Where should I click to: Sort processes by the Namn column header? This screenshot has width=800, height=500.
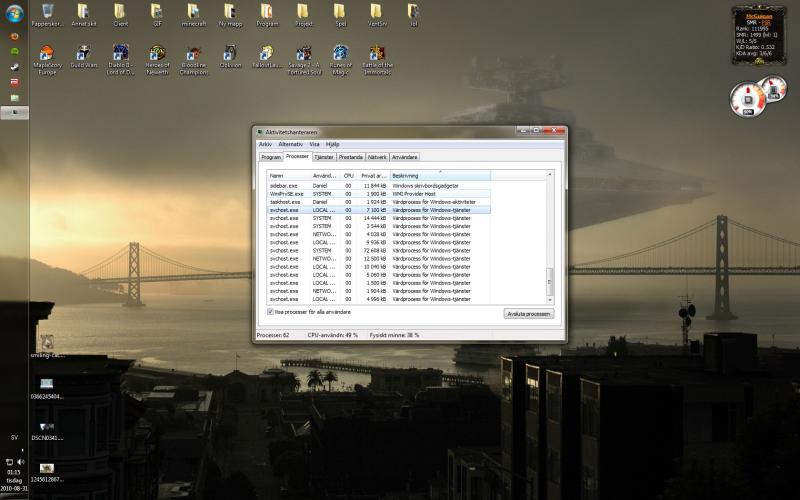(x=277, y=176)
